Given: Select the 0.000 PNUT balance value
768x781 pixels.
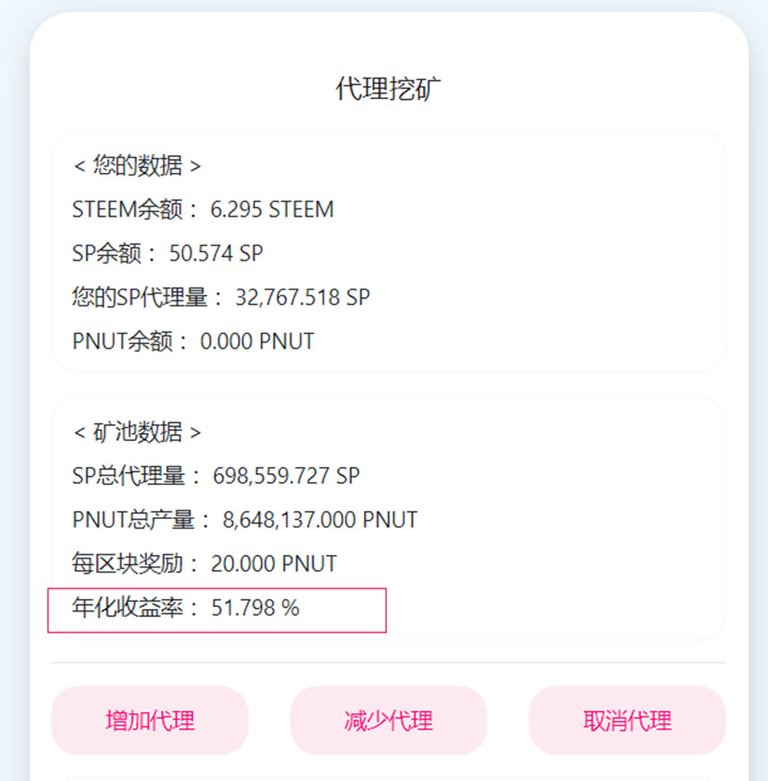Looking at the screenshot, I should pyautogui.click(x=257, y=341).
